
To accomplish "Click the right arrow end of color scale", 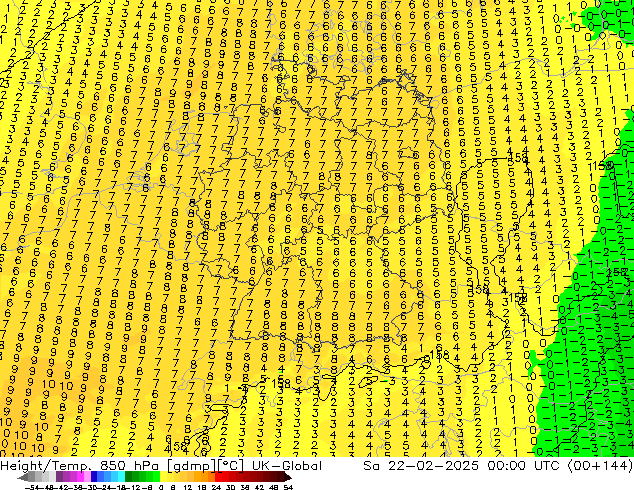I will (x=287, y=477).
